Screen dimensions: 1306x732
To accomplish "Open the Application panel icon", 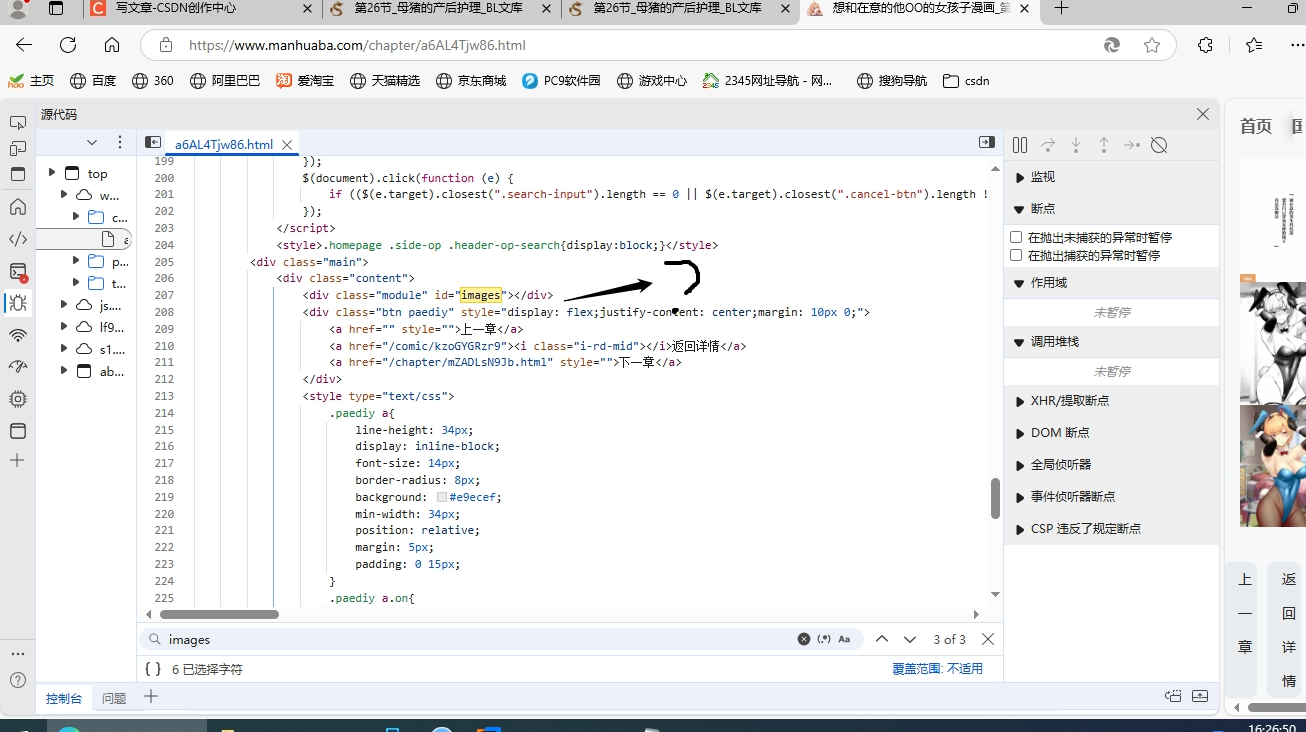I will tap(18, 431).
